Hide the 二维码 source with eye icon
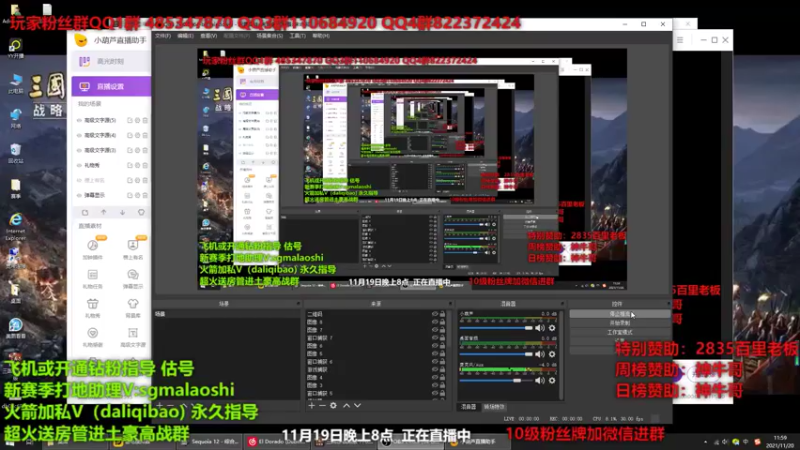 coord(435,314)
